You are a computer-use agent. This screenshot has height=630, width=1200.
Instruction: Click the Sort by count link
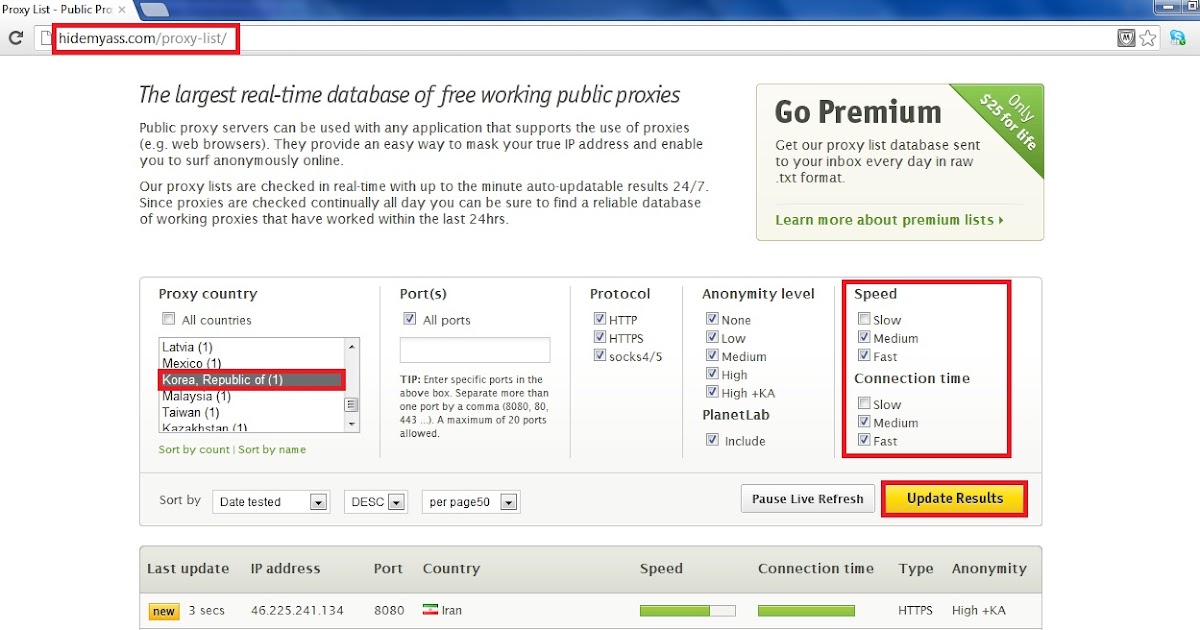pos(194,450)
